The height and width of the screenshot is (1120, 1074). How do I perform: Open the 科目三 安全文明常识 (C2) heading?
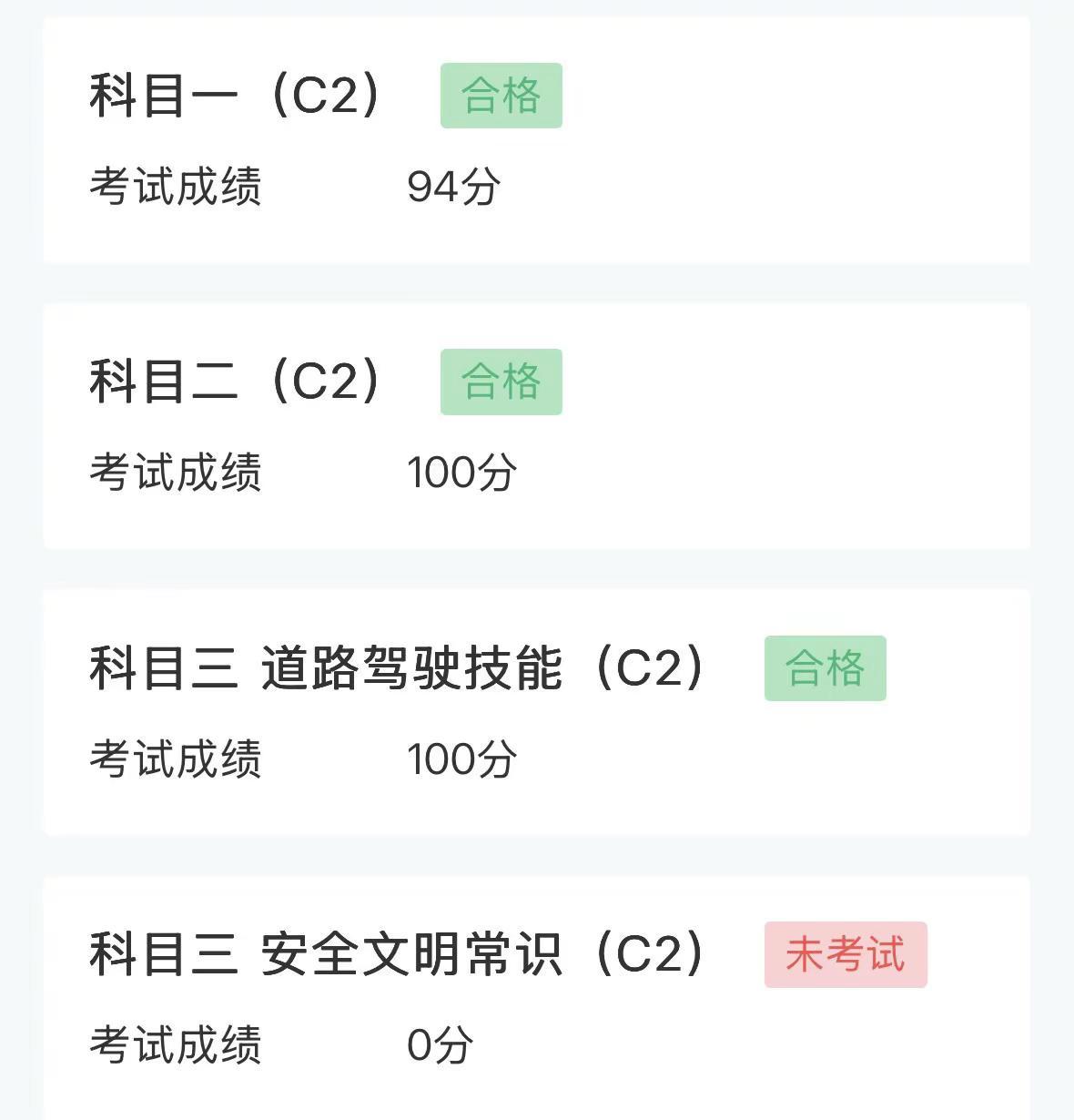tap(398, 954)
